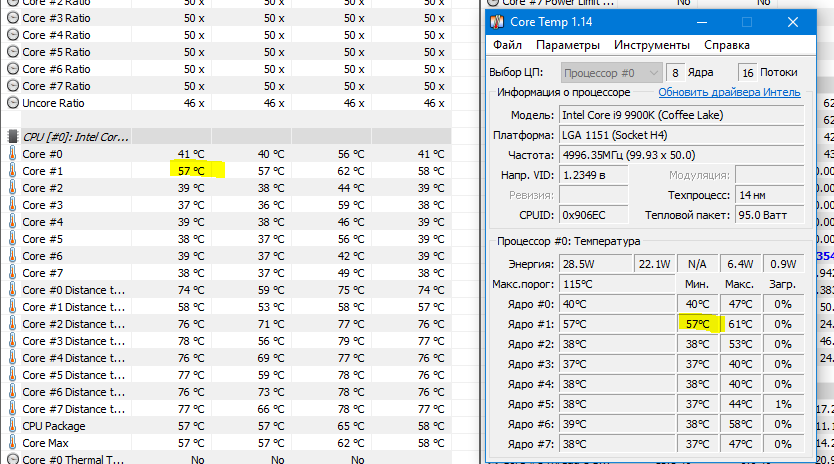Click thermometer icon of Core Max row
The height and width of the screenshot is (464, 834).
(12, 443)
